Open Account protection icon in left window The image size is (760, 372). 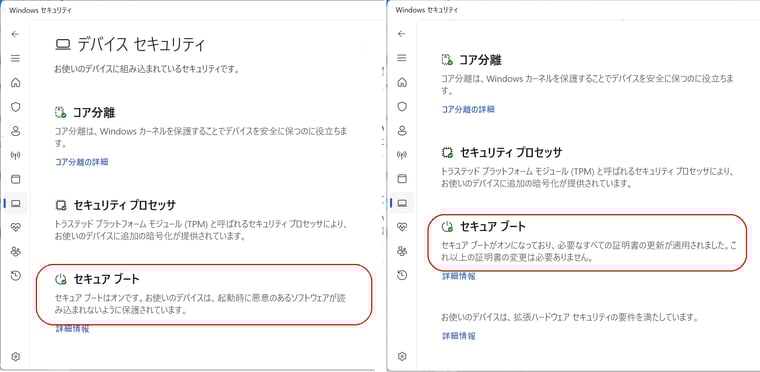[x=16, y=131]
